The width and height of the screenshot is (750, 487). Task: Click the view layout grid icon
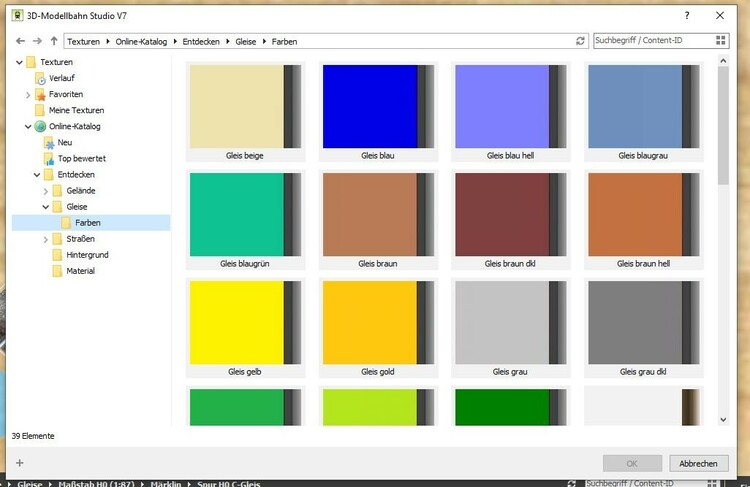point(721,41)
